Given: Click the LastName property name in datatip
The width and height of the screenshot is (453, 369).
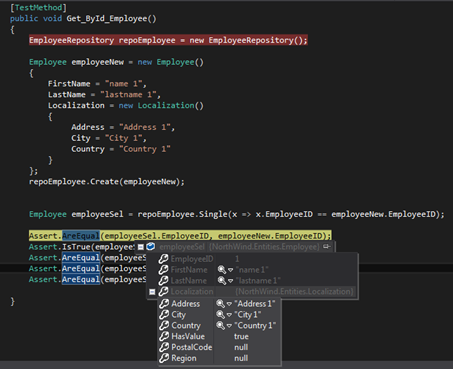Looking at the screenshot, I should coord(189,281).
